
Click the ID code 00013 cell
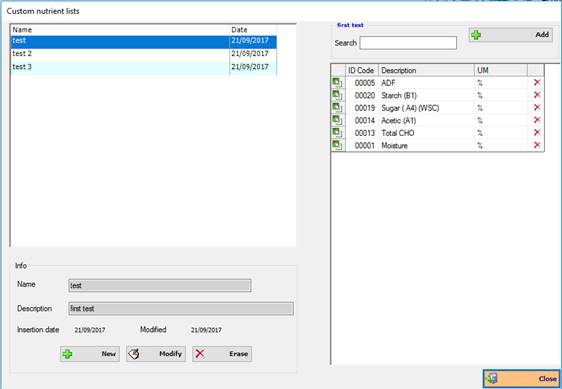tap(362, 133)
